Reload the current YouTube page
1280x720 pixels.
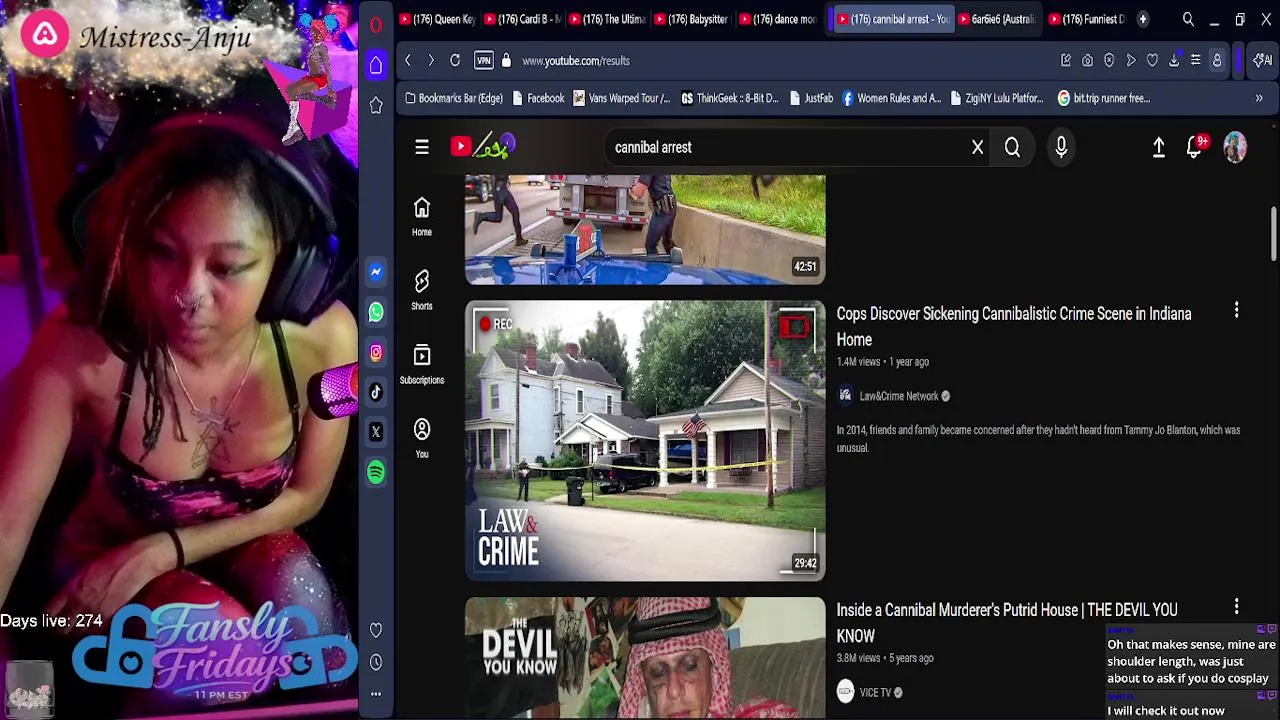[x=455, y=61]
